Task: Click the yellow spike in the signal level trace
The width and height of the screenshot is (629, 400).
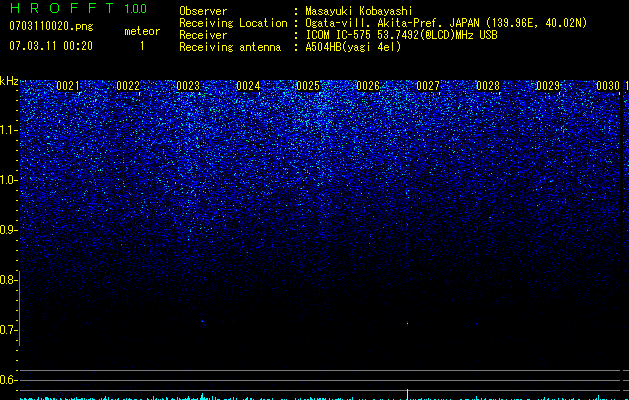Action: click(x=407, y=394)
